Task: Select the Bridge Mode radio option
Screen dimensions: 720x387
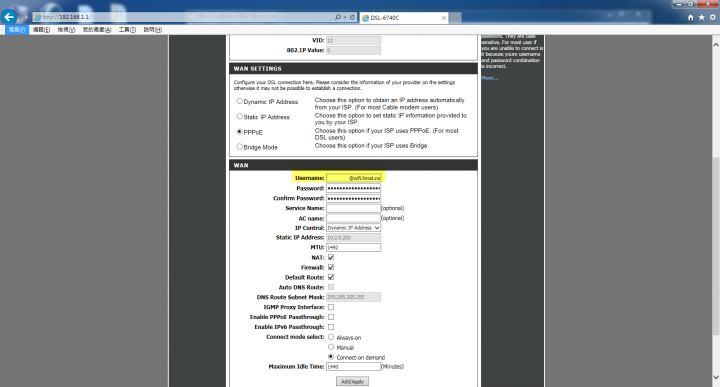Action: point(239,146)
